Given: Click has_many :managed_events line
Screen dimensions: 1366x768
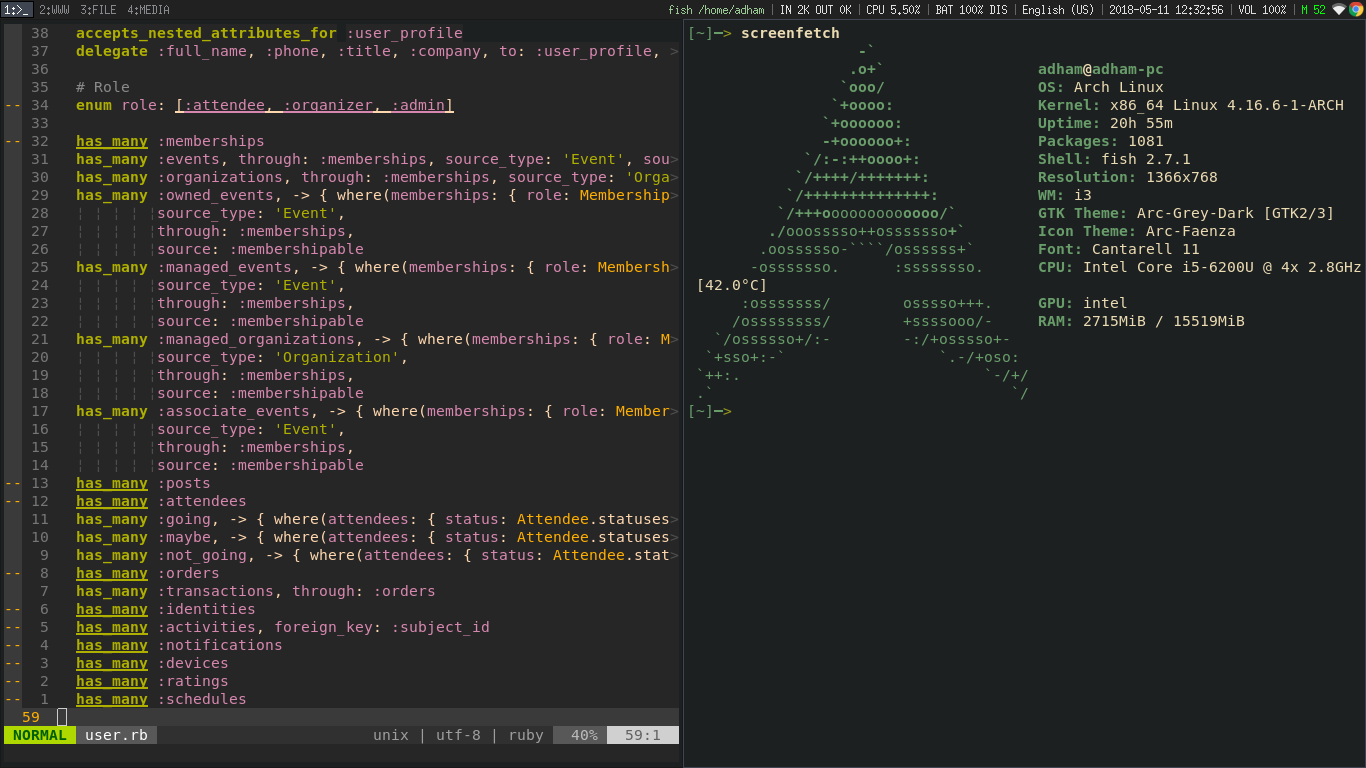Looking at the screenshot, I should pos(377,267).
